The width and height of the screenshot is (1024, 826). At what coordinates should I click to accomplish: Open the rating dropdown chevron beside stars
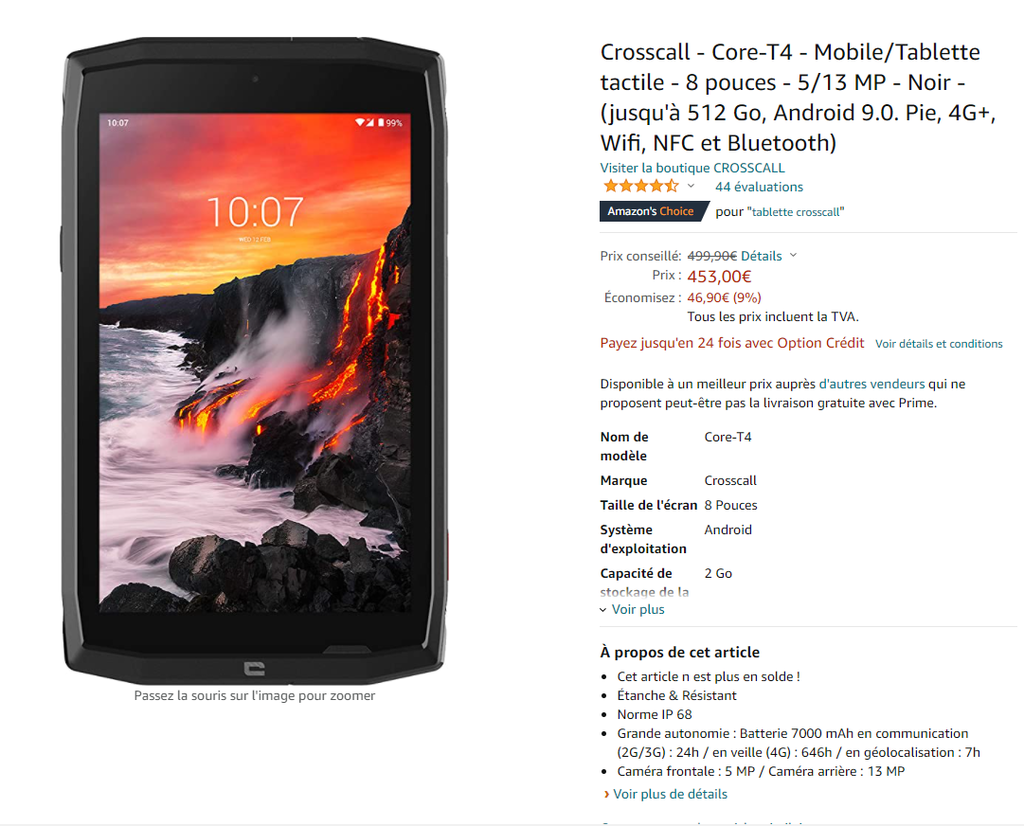pos(691,186)
